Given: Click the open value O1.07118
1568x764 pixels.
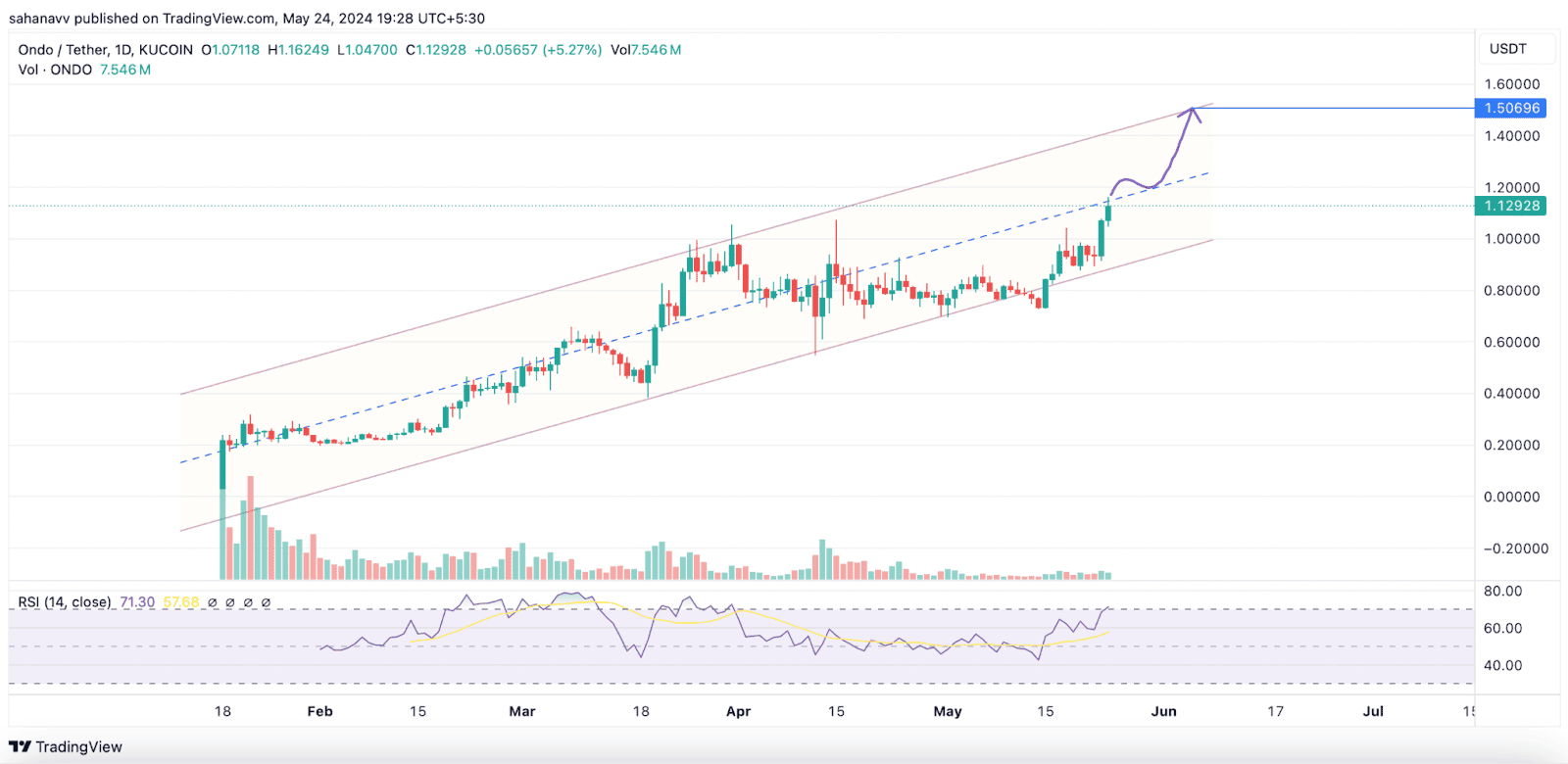Looking at the screenshot, I should coord(230,50).
